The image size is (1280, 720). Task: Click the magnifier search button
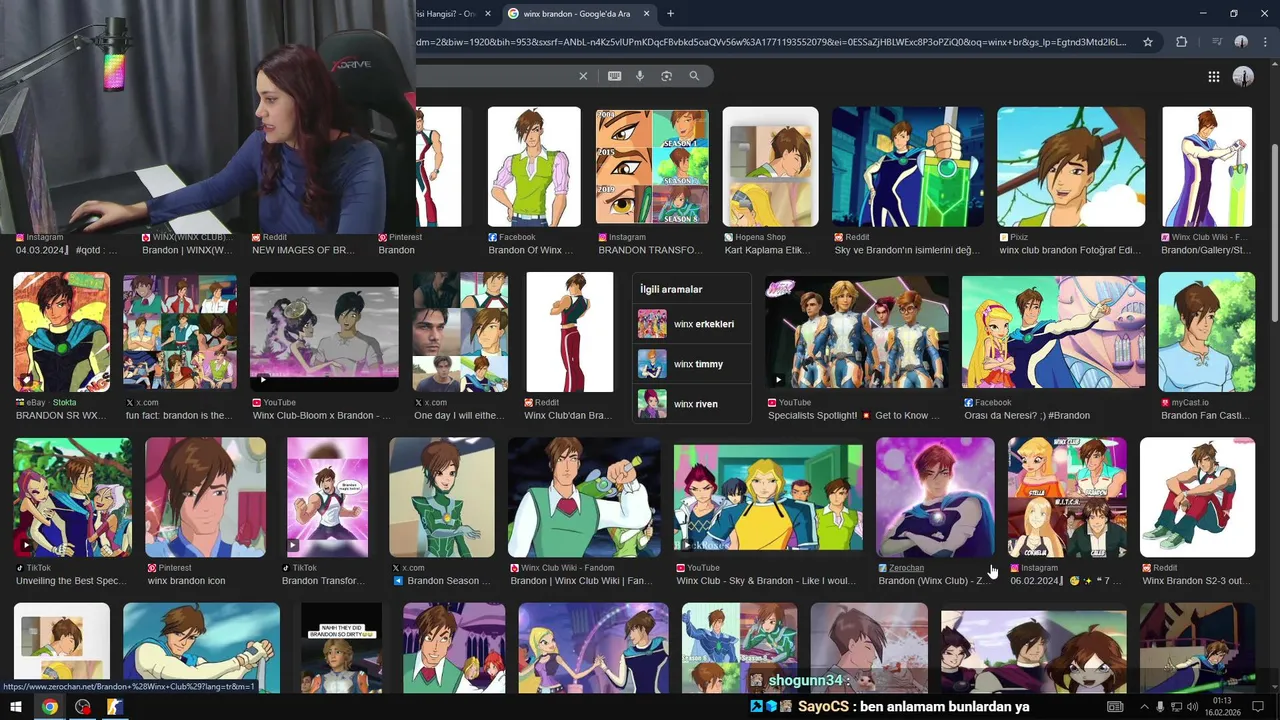click(694, 76)
